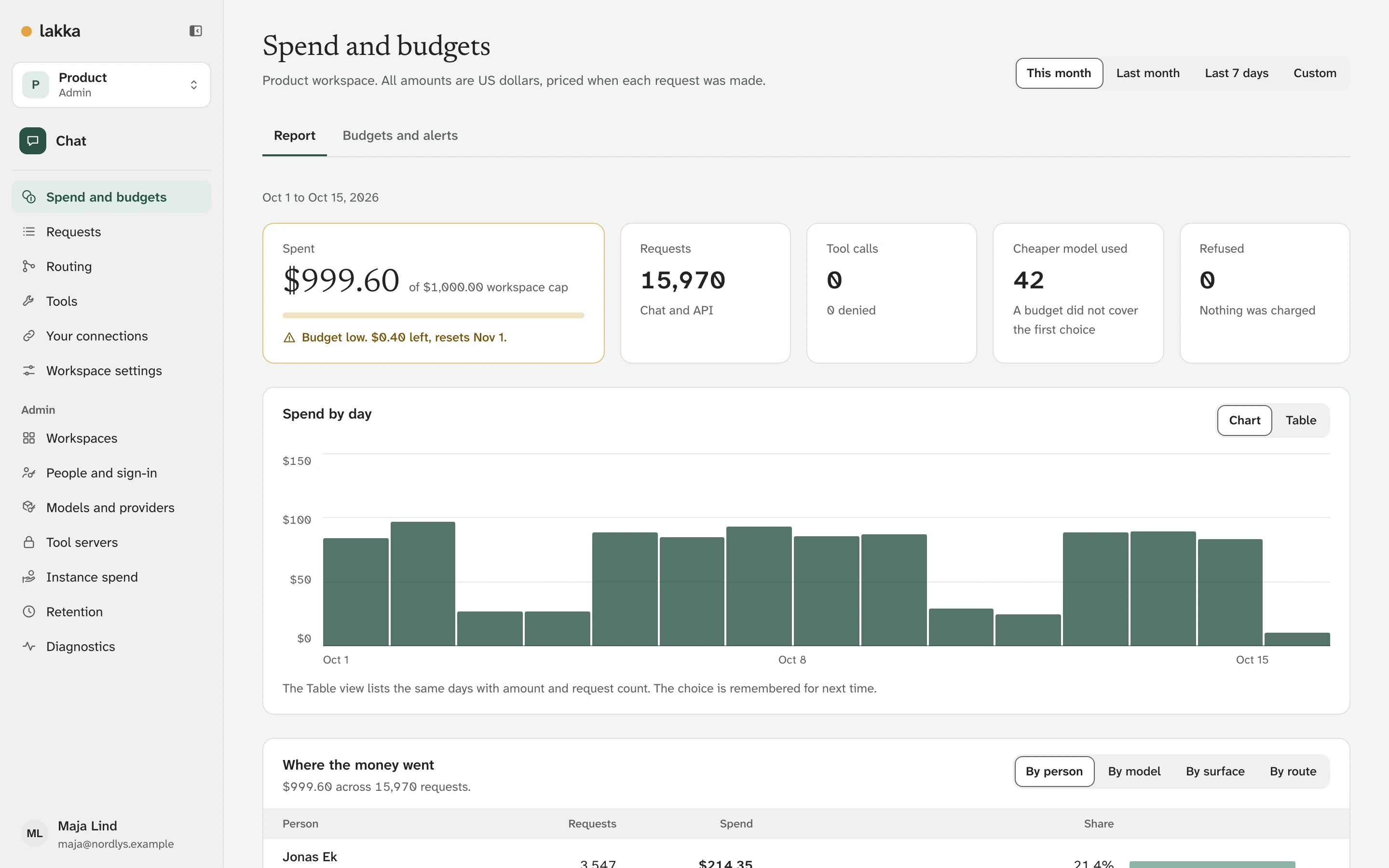Screen dimensions: 1389x868
Task: Open Maja Lind account menu
Action: click(x=111, y=834)
